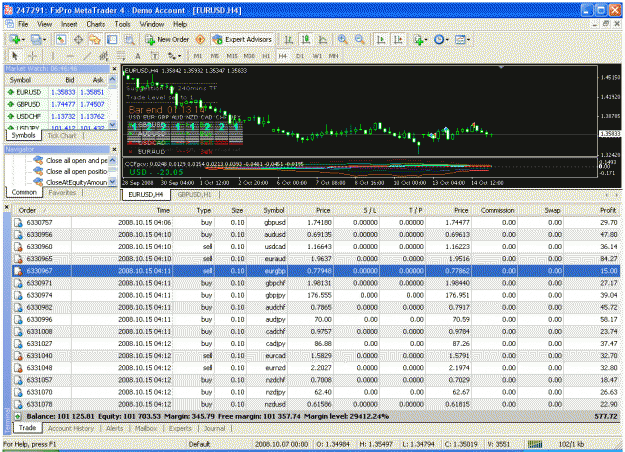Image resolution: width=625 pixels, height=452 pixels.
Task: Toggle the Market Watch panel button
Action: [61, 39]
